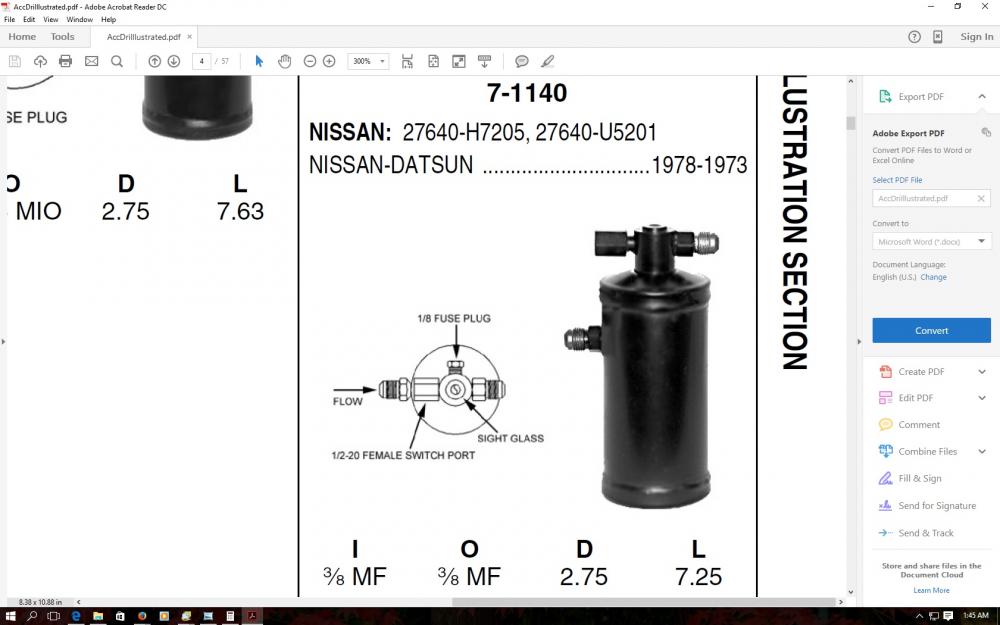This screenshot has height=625, width=1000.
Task: Go to next page arrow
Action: point(173,61)
